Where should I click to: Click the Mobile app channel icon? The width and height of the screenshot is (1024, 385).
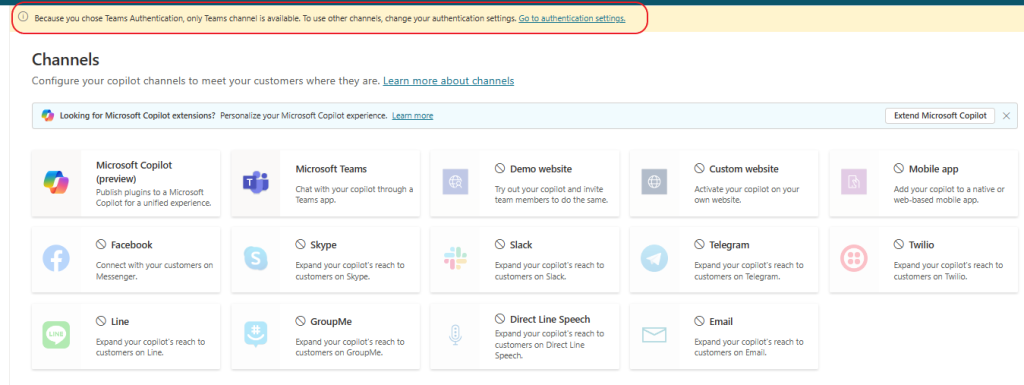tap(854, 182)
